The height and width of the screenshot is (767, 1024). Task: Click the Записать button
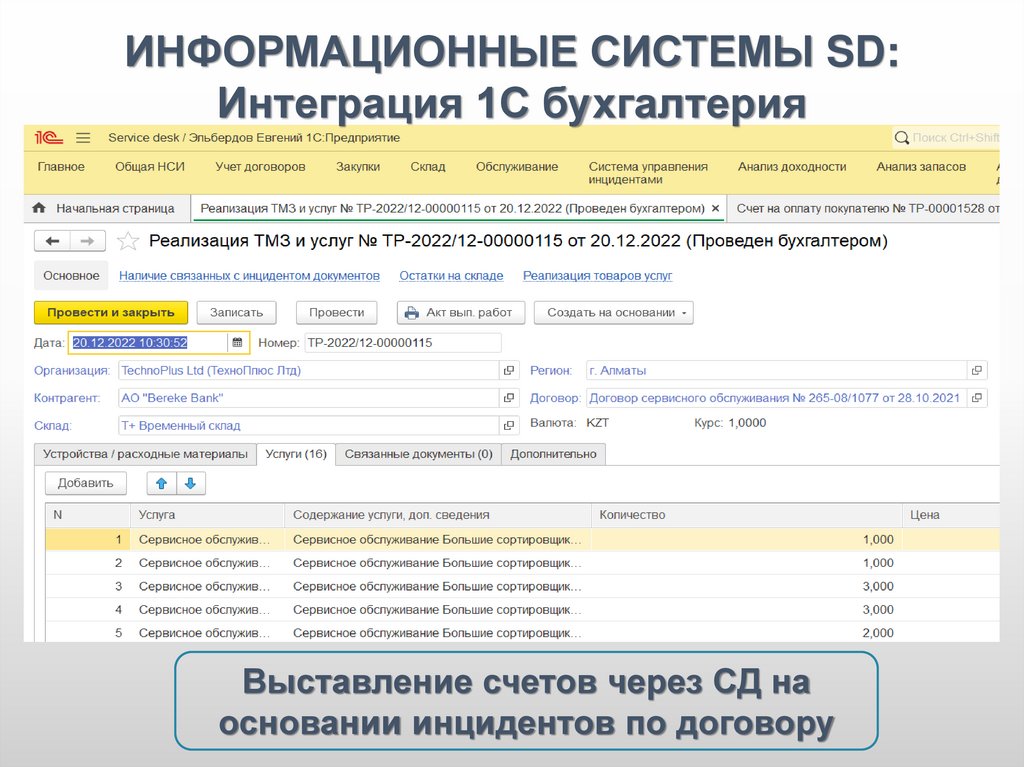(236, 313)
